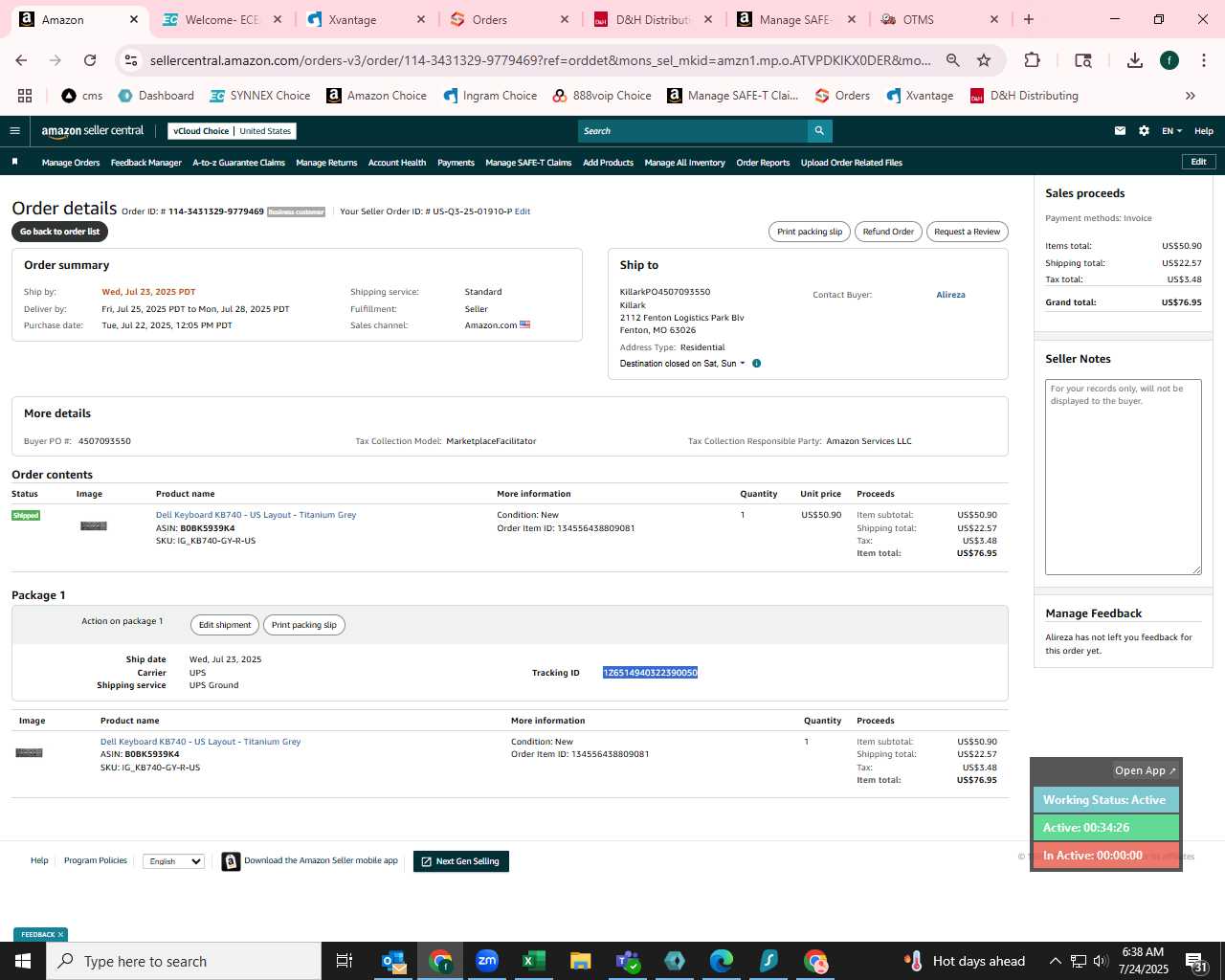Screen dimensions: 1225x980
Task: Click the buyer name Alireza link
Action: (x=950, y=295)
